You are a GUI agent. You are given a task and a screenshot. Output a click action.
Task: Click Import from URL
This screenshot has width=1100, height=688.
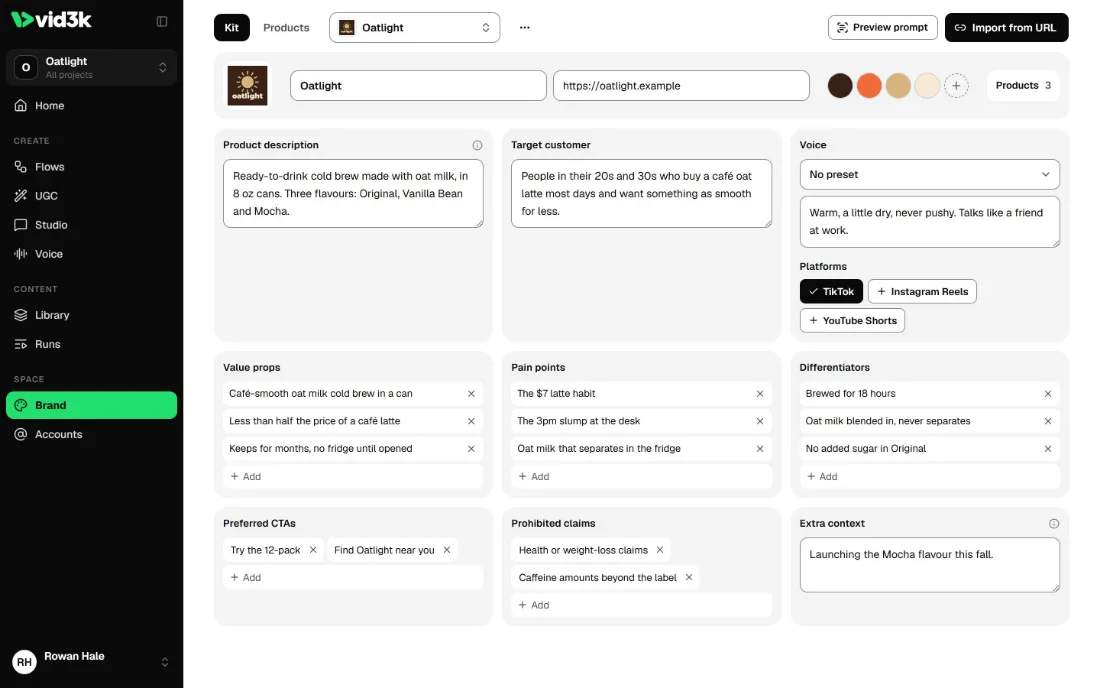tap(1007, 27)
